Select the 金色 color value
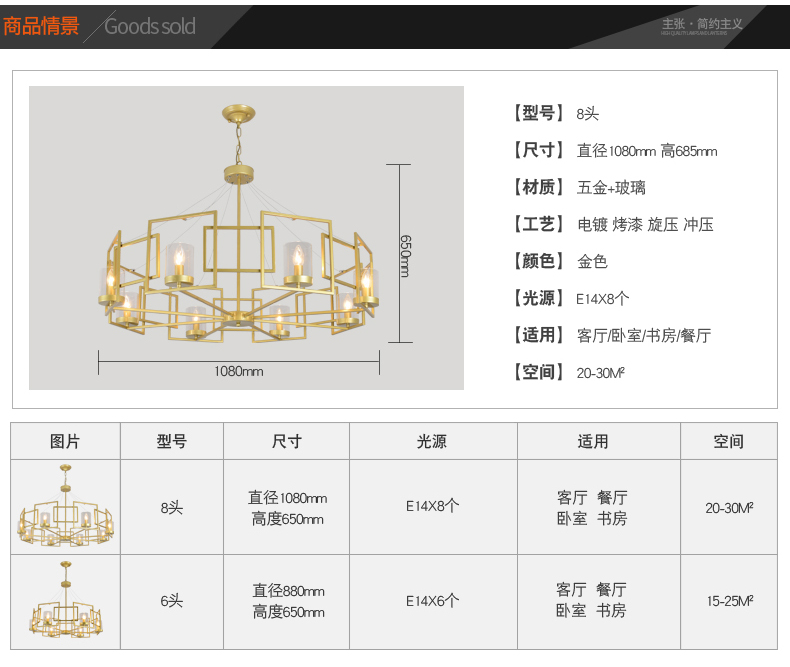 (x=592, y=261)
